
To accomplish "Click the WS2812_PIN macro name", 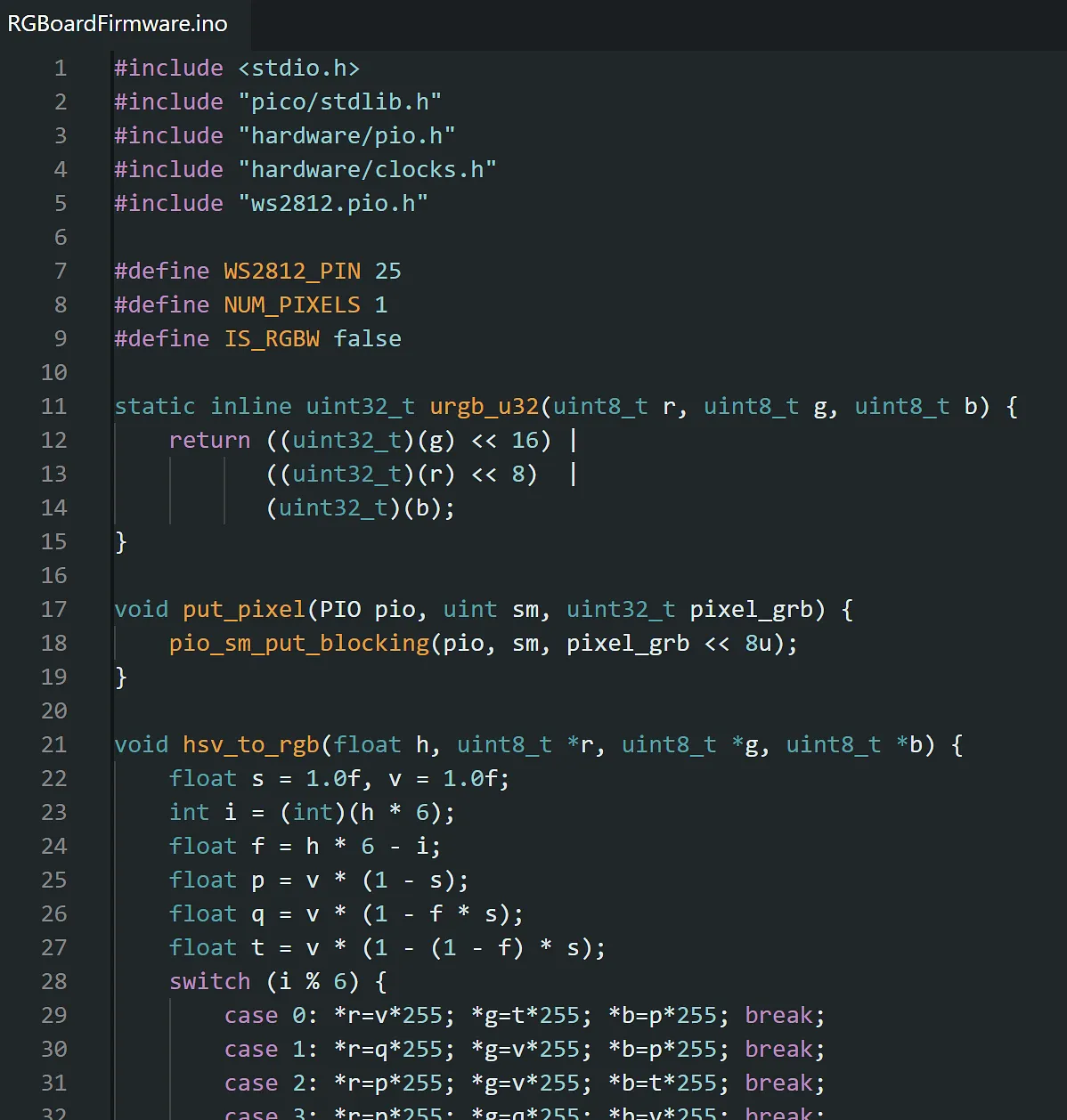I will pyautogui.click(x=291, y=272).
